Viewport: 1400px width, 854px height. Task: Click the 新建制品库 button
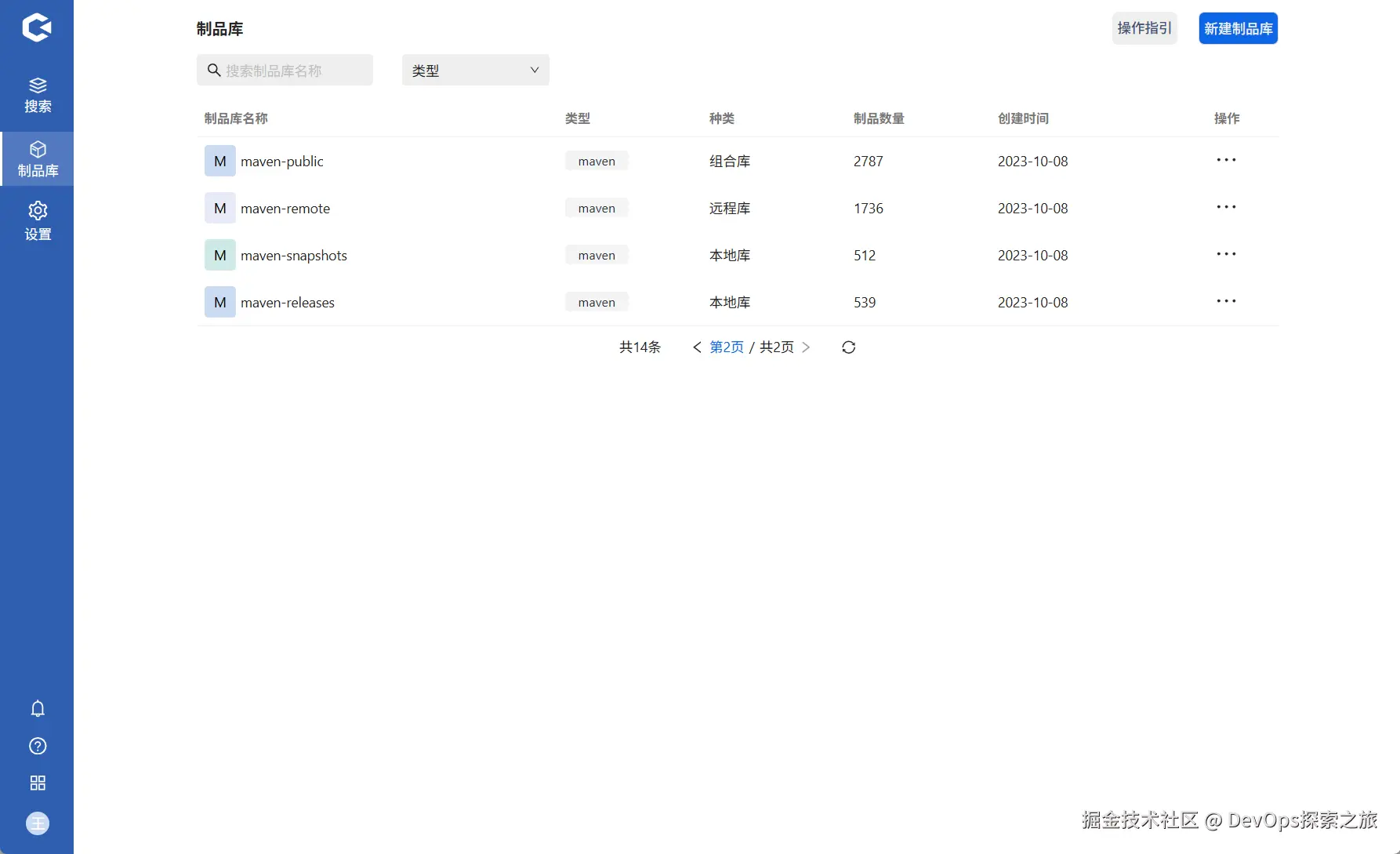pos(1239,28)
